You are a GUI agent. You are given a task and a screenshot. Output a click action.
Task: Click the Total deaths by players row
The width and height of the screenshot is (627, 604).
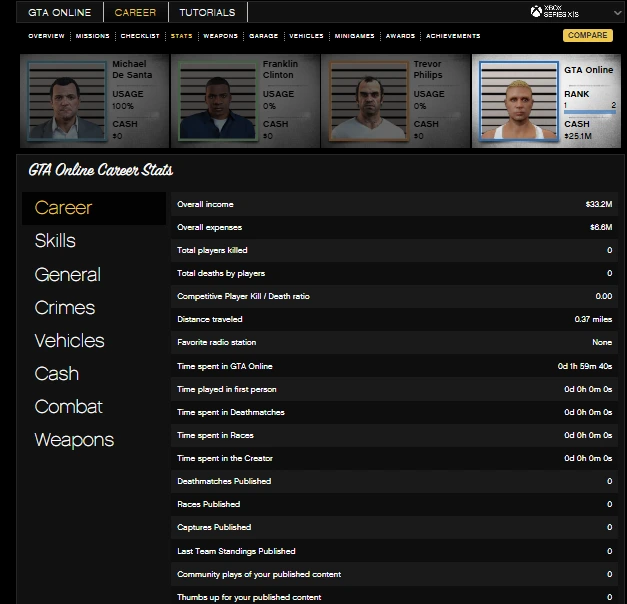394,273
